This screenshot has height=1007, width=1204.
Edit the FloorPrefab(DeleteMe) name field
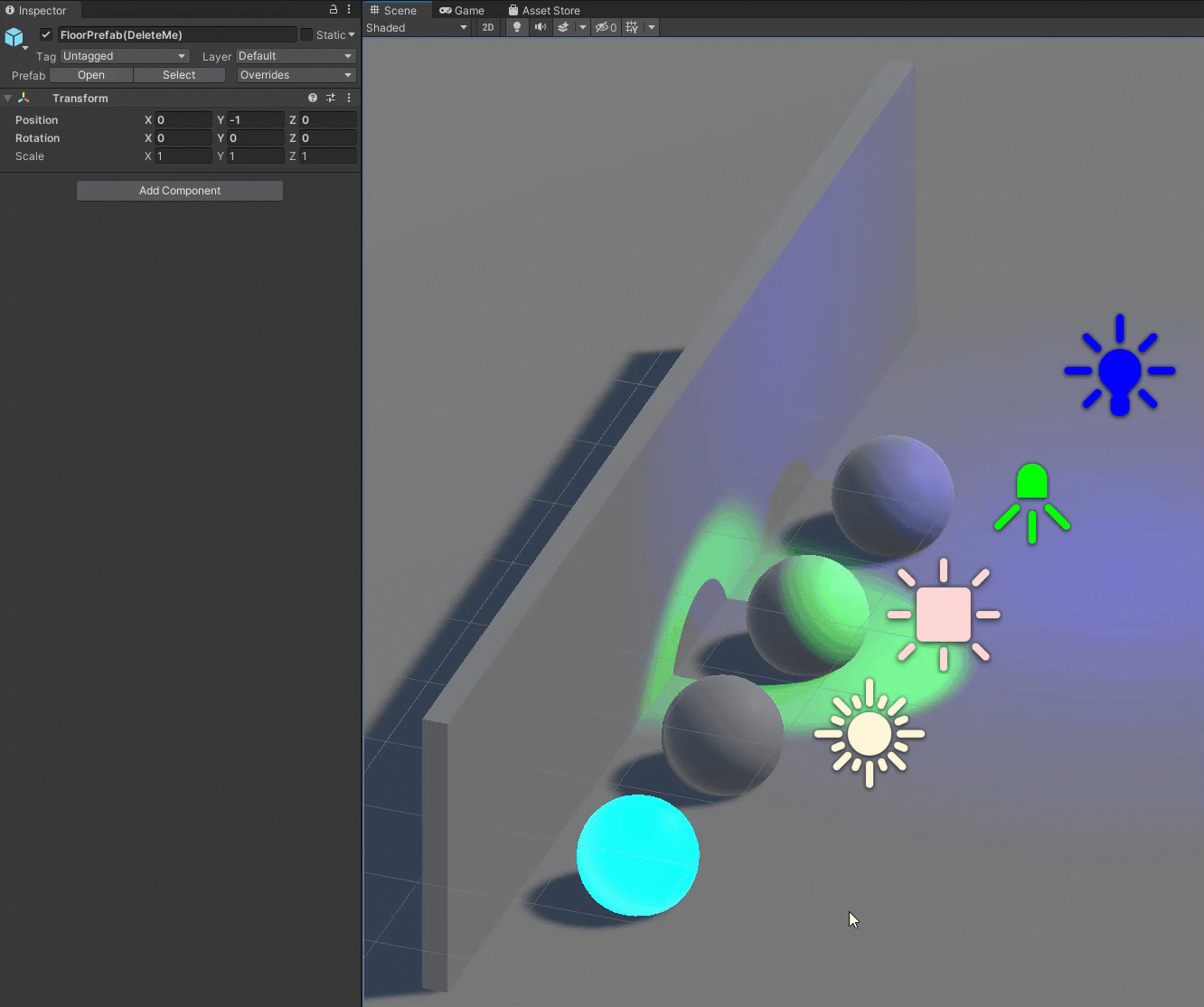click(177, 34)
